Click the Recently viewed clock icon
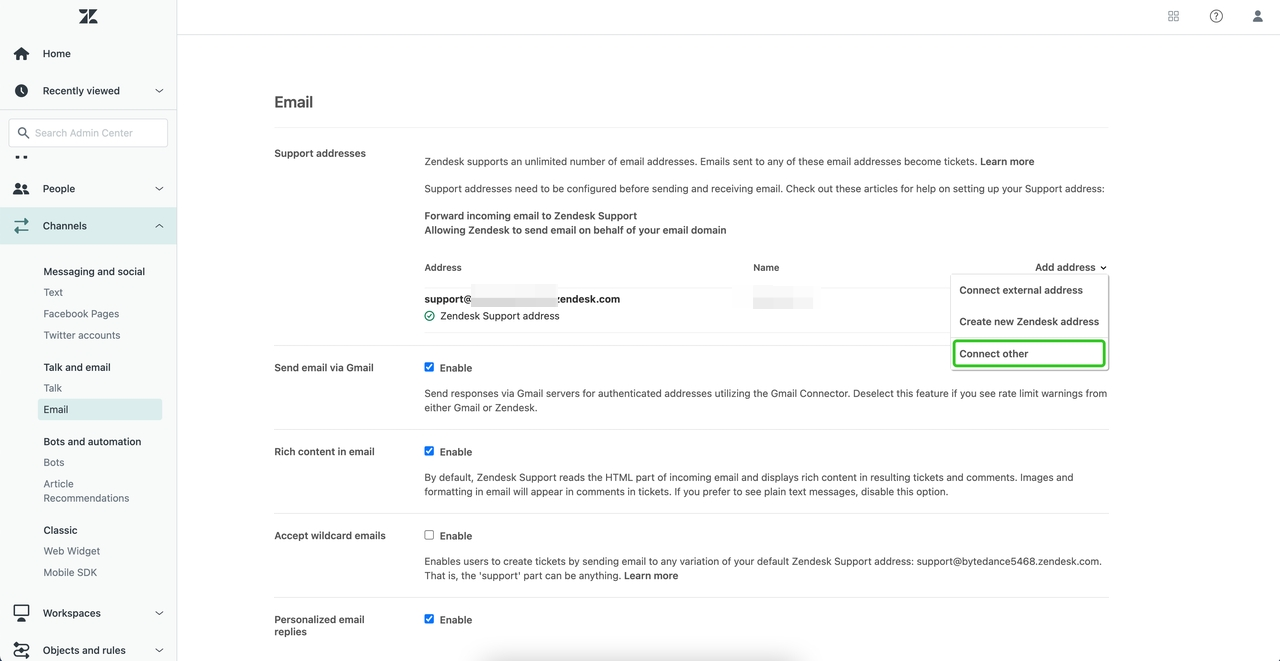The image size is (1280, 661). tap(21, 91)
